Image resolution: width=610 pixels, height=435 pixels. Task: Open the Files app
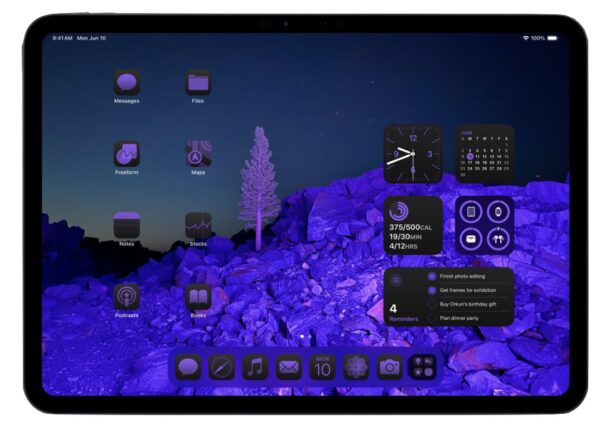(x=198, y=83)
